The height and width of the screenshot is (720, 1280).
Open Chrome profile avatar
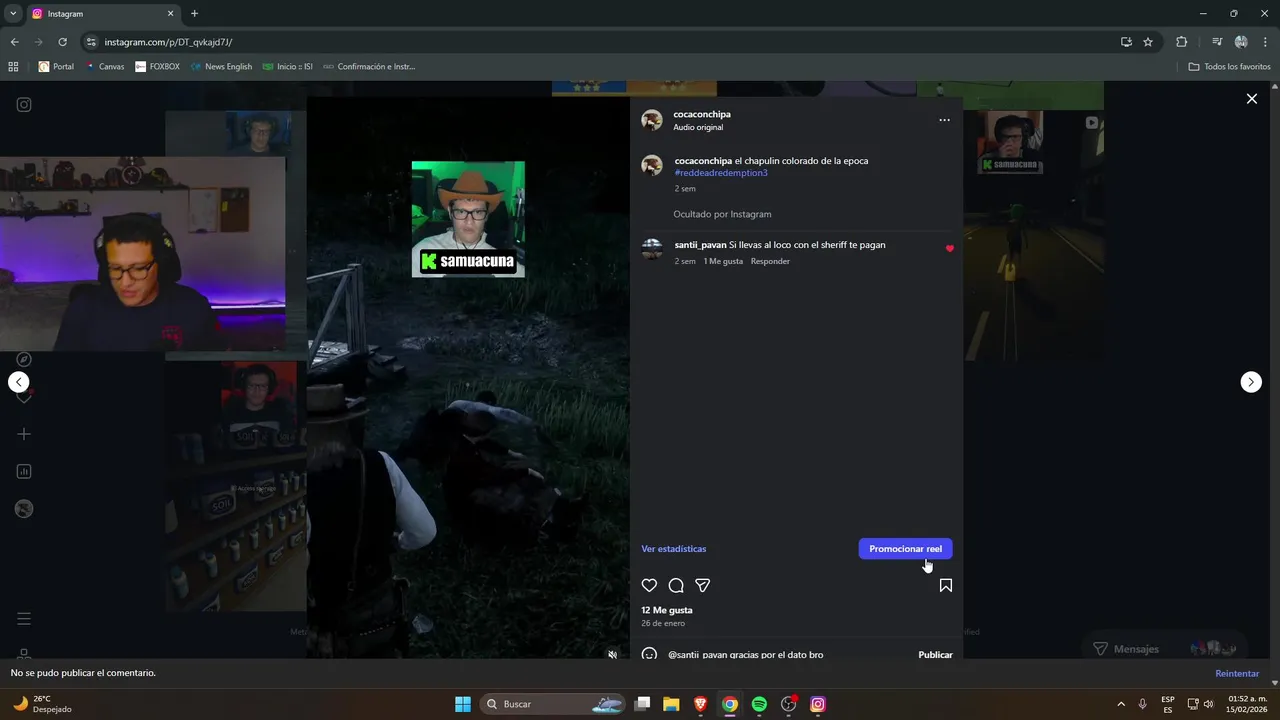click(1241, 42)
